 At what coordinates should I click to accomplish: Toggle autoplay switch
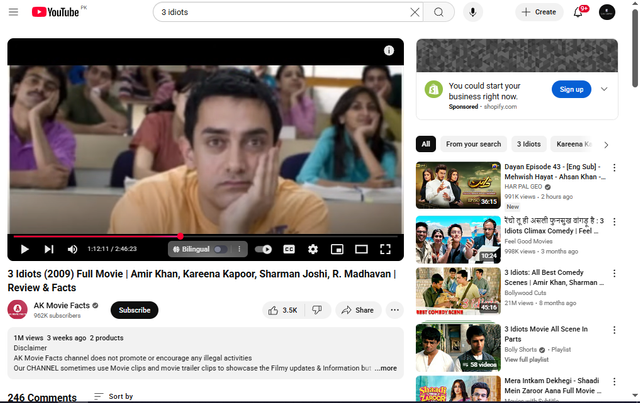pyautogui.click(x=263, y=249)
